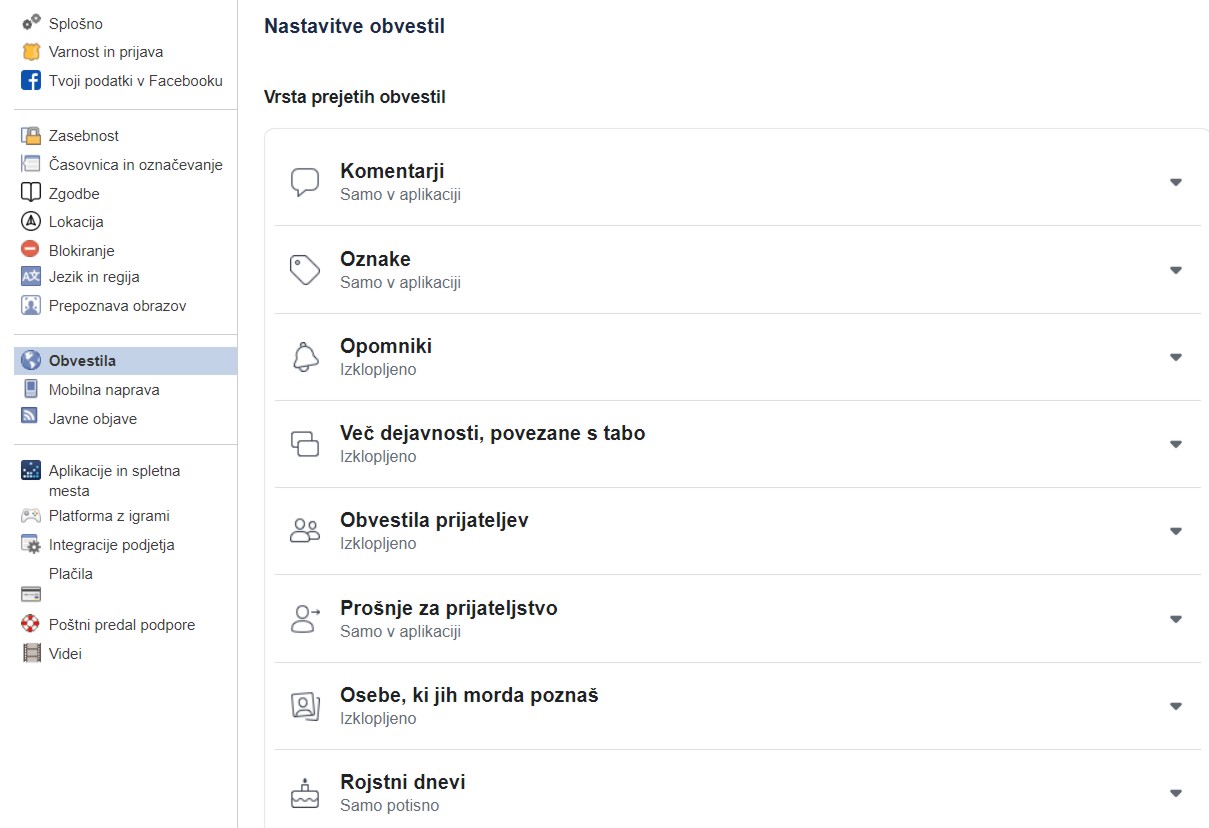
Task: Click the tag icon beside Oznake
Action: [x=305, y=269]
